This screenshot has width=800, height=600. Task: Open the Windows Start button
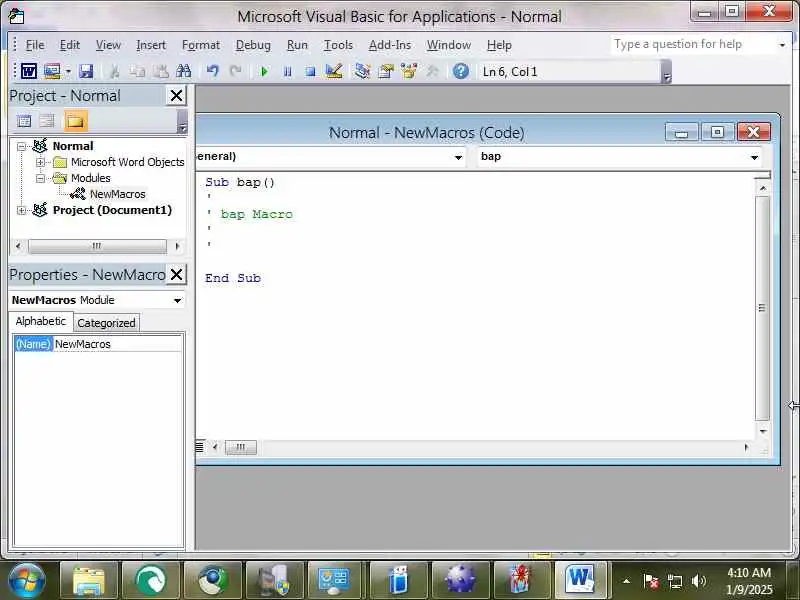click(26, 580)
